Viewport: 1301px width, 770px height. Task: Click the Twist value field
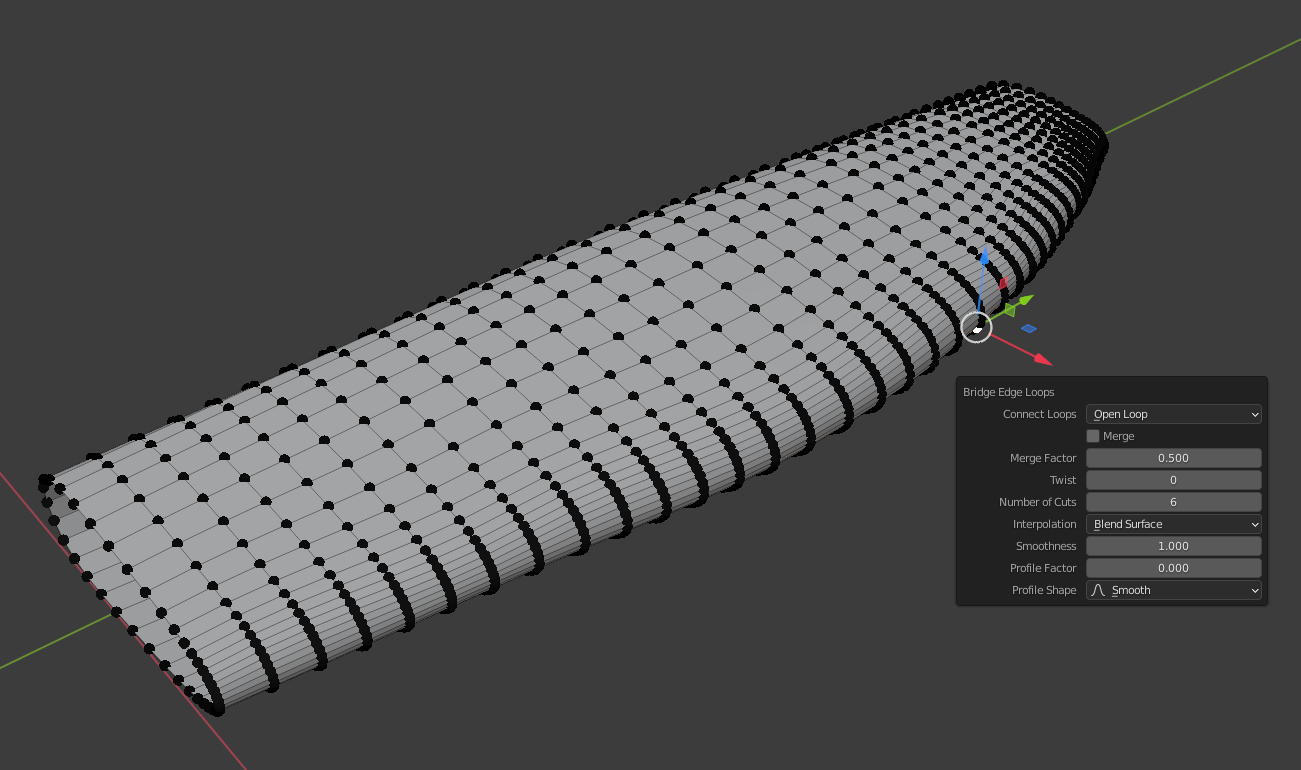coord(1174,480)
